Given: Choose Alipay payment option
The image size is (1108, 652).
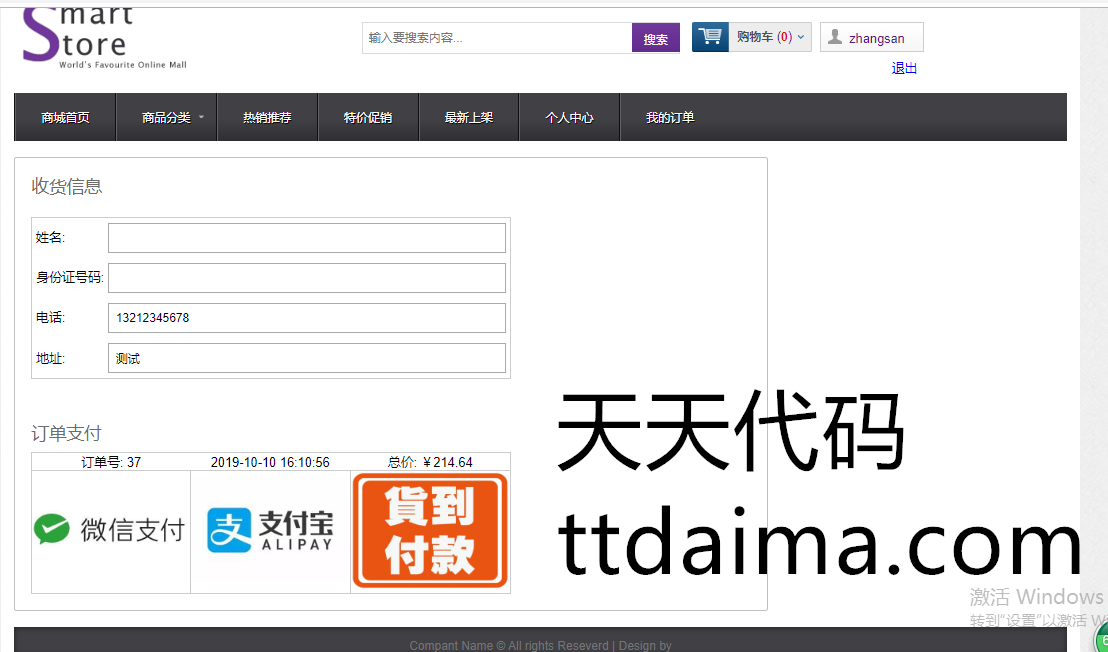Looking at the screenshot, I should (x=270, y=531).
